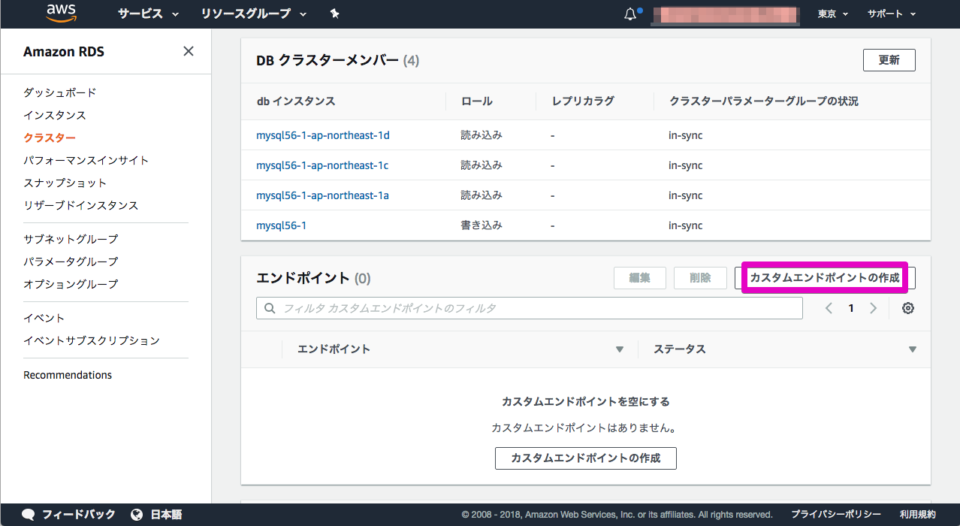Click the 削除 button for endpoints
This screenshot has height=526, width=960.
click(700, 278)
